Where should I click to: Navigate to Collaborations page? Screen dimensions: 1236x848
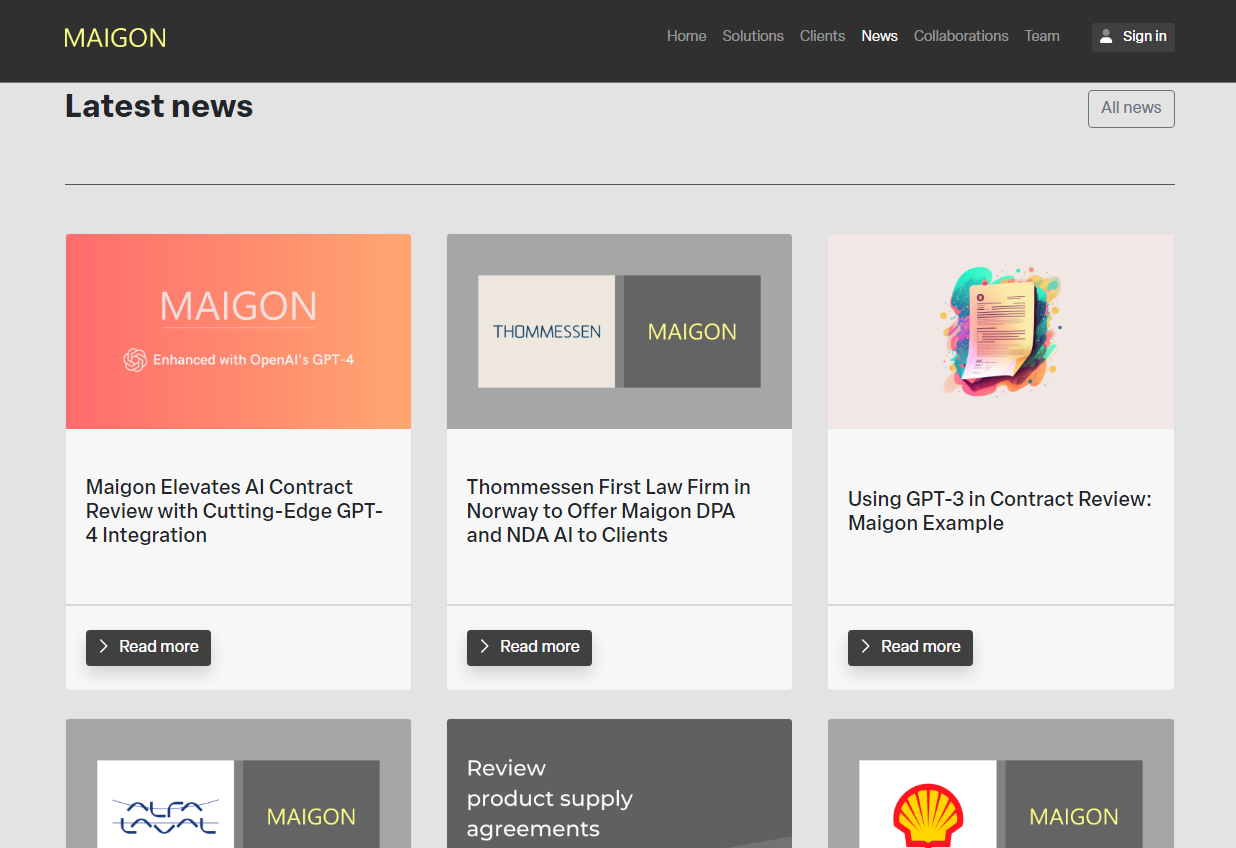(x=961, y=36)
